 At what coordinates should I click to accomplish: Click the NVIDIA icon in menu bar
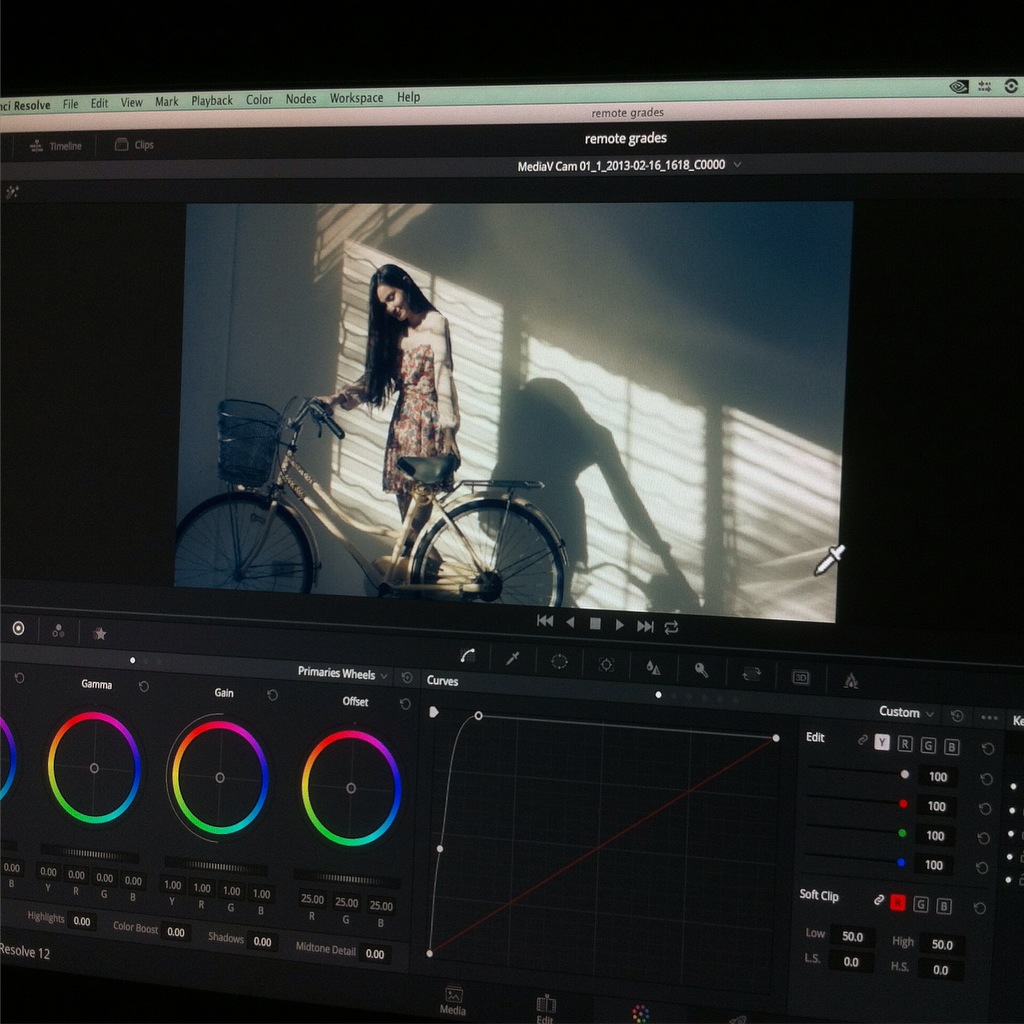pyautogui.click(x=958, y=86)
